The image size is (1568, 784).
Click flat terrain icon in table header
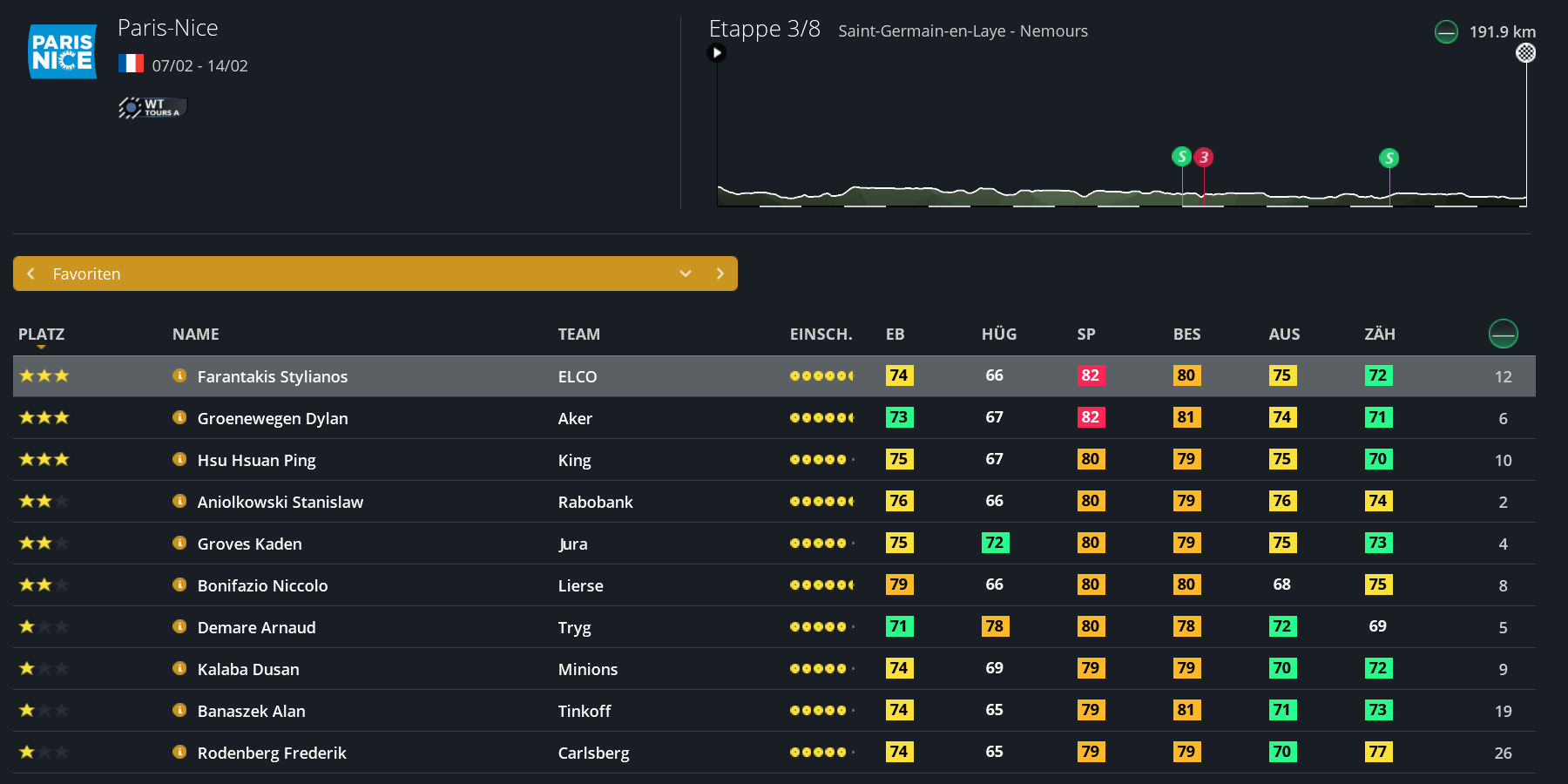pos(1503,334)
